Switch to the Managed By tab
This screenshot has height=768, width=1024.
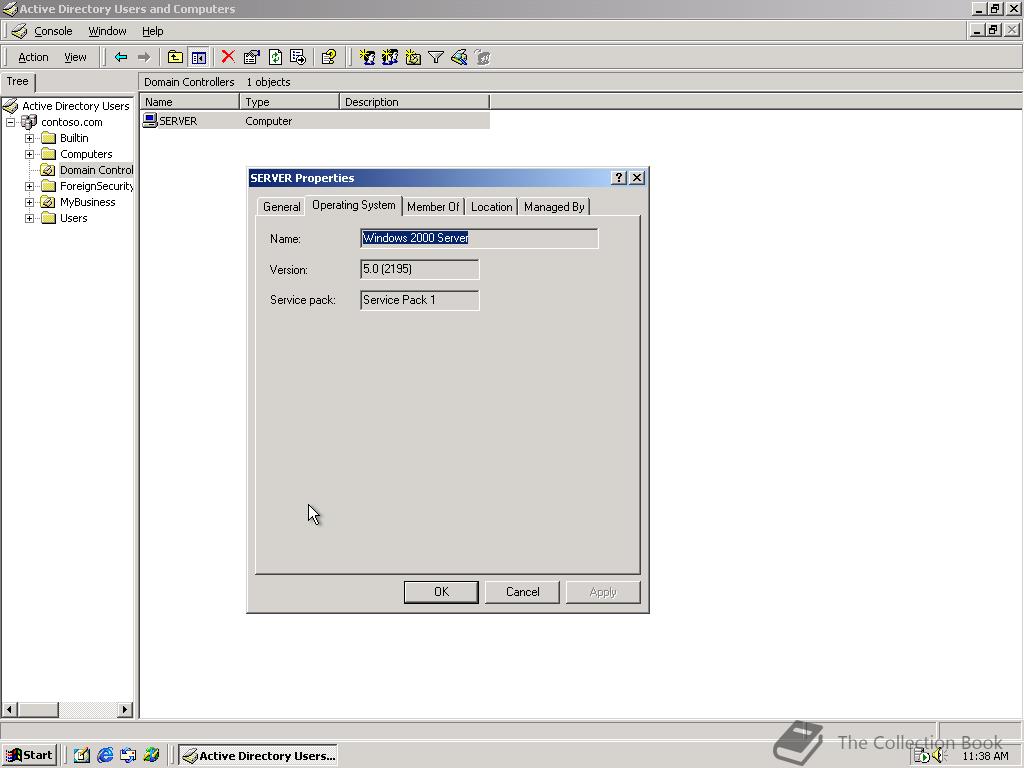point(554,206)
